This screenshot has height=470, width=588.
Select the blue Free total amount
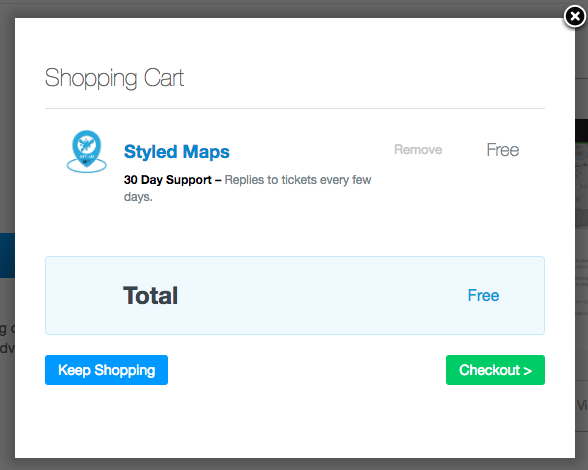pos(483,296)
